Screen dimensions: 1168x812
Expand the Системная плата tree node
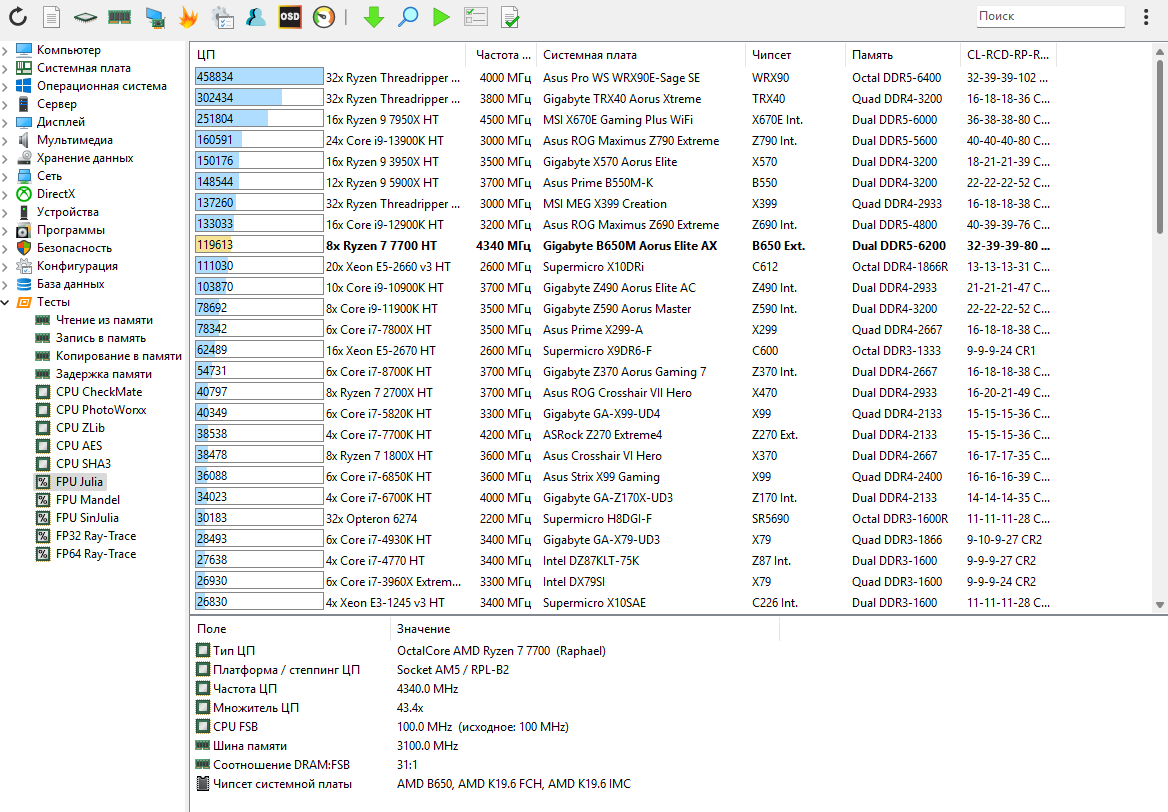click(5, 68)
